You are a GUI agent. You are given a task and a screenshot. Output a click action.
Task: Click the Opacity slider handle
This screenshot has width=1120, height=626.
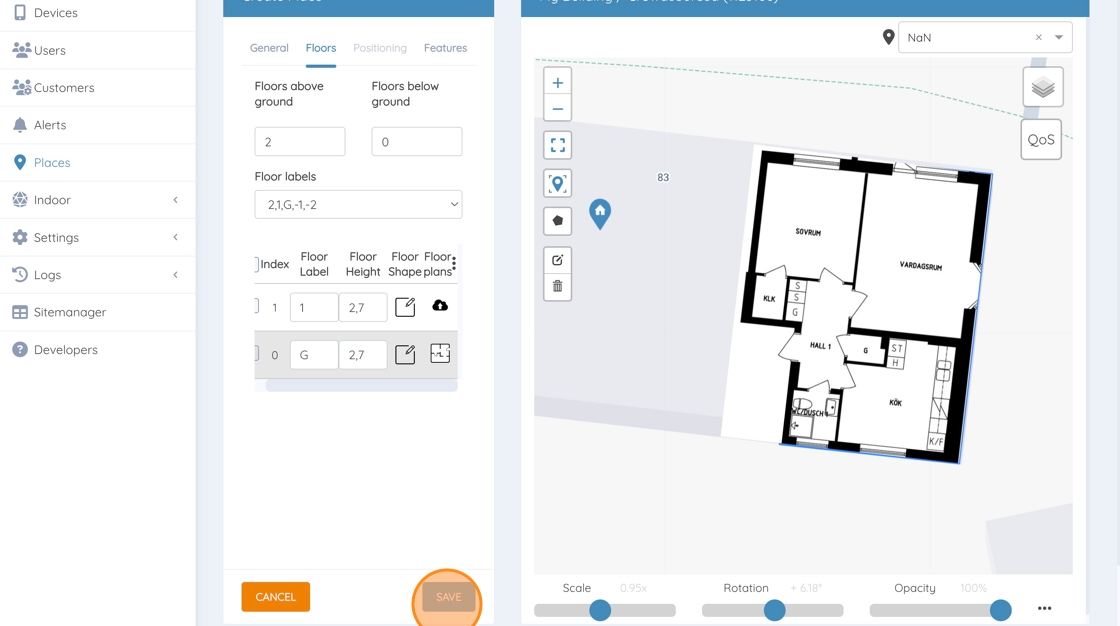pyautogui.click(x=1001, y=610)
